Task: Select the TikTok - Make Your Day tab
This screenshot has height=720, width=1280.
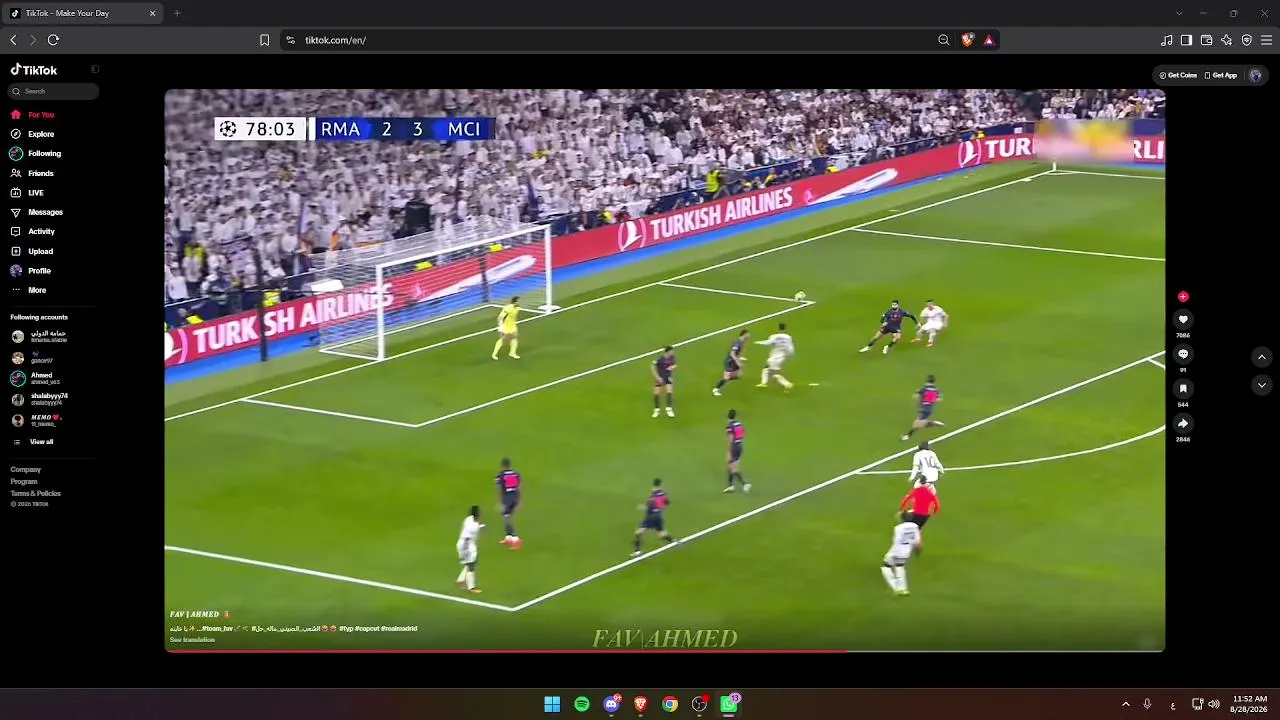Action: point(83,13)
